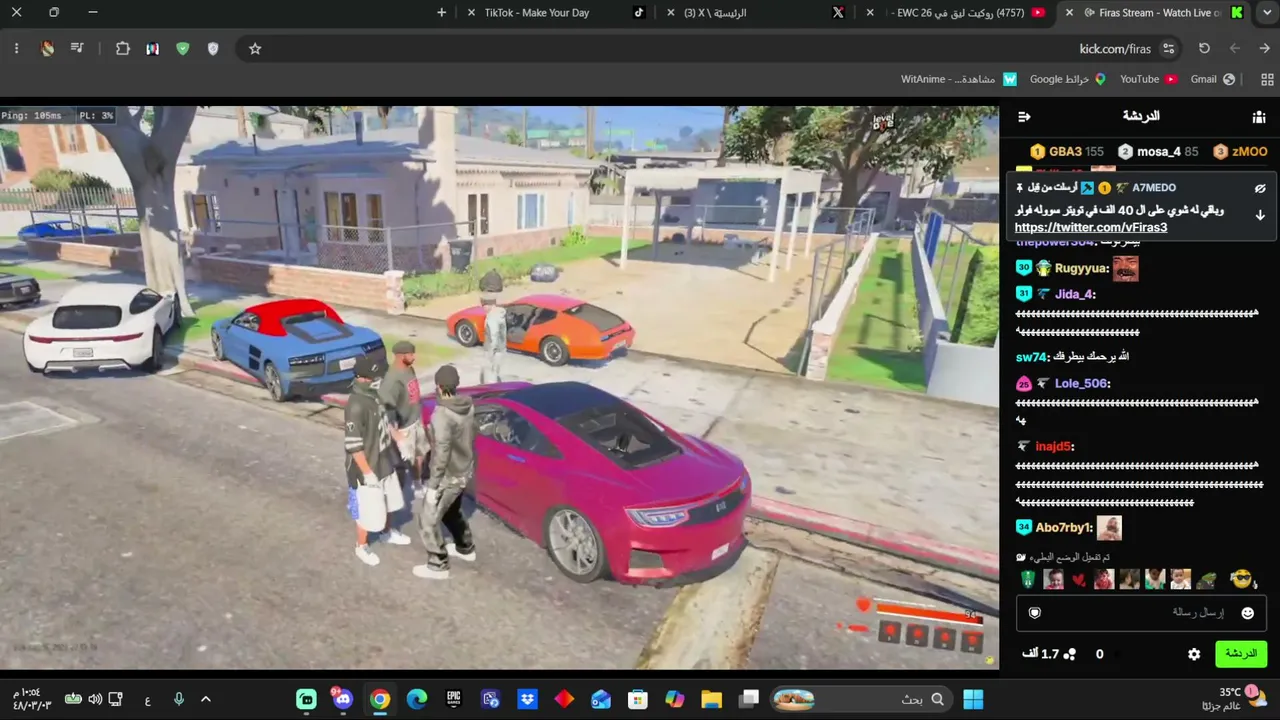Open the Lole_506 chat user profile
The width and height of the screenshot is (1280, 720).
tap(1082, 384)
